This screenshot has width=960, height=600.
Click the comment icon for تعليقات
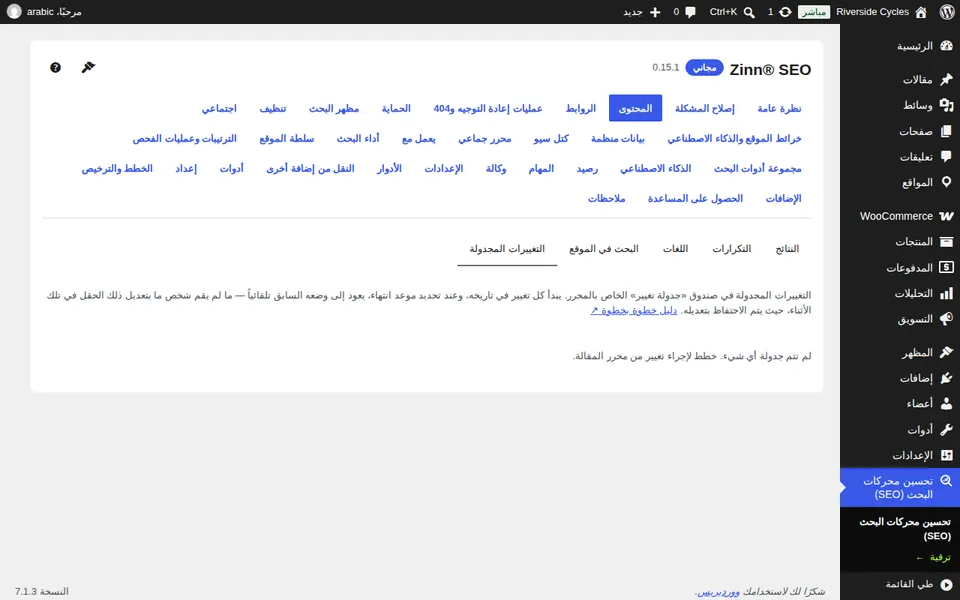click(x=947, y=157)
